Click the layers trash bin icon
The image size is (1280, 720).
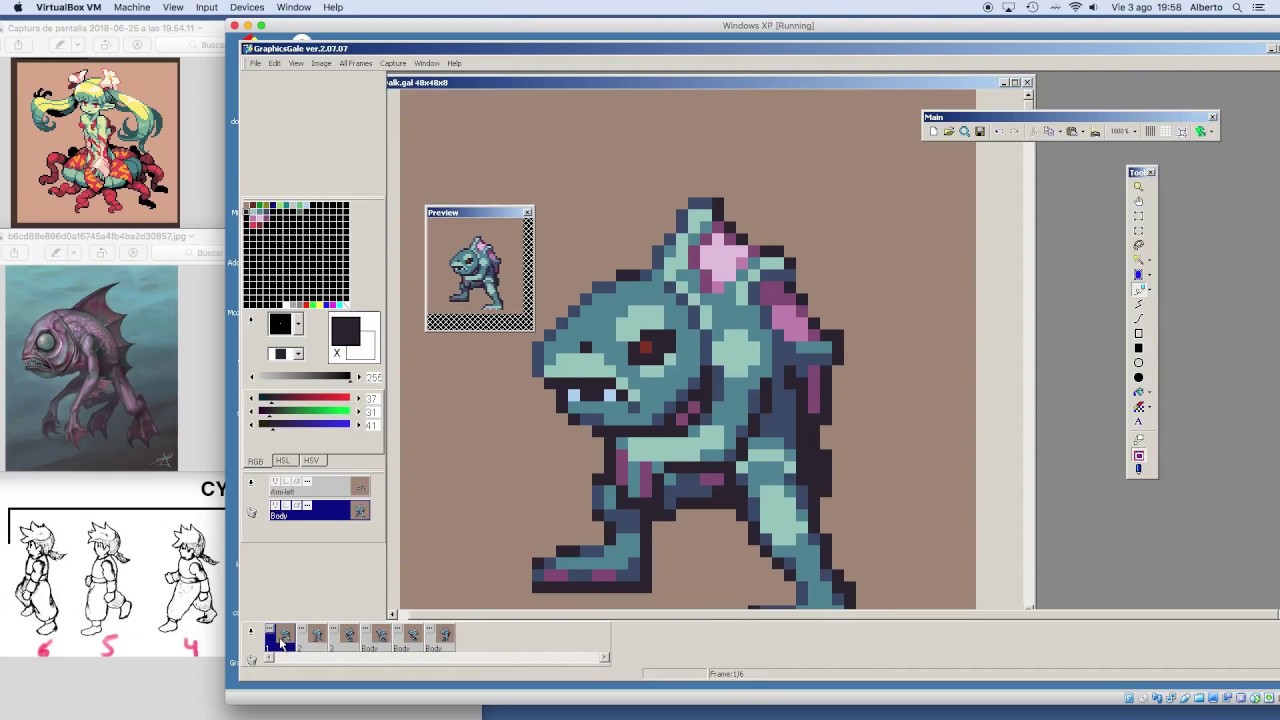252,512
